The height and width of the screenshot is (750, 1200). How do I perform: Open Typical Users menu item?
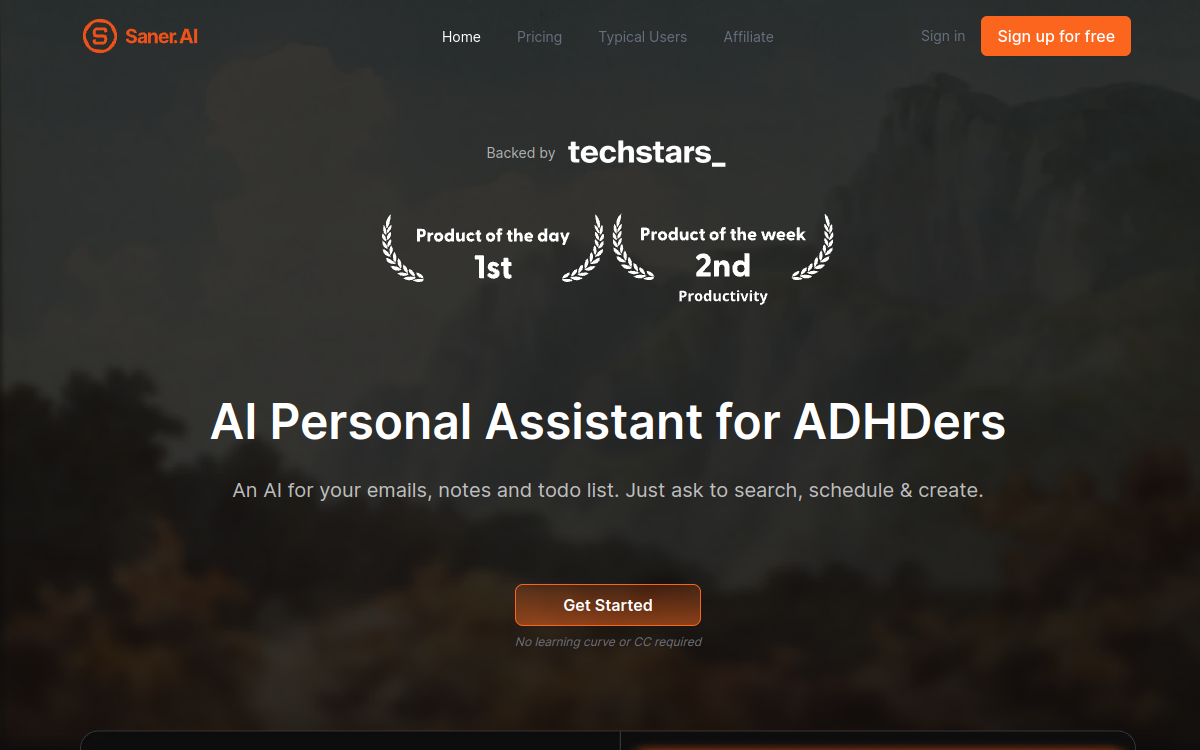click(x=642, y=37)
